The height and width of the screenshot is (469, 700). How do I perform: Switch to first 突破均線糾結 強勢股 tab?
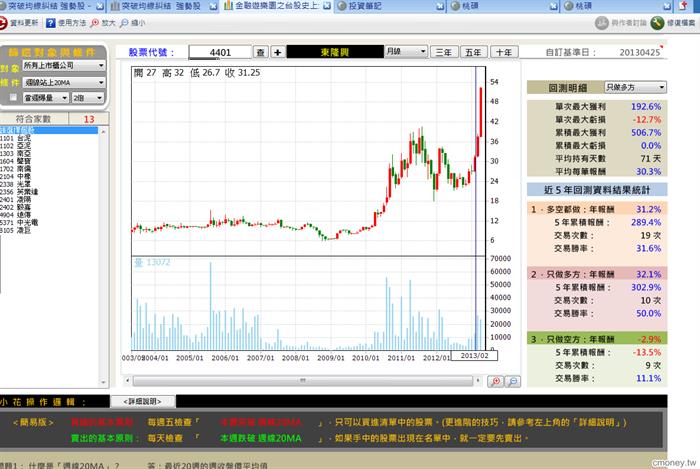(48, 6)
